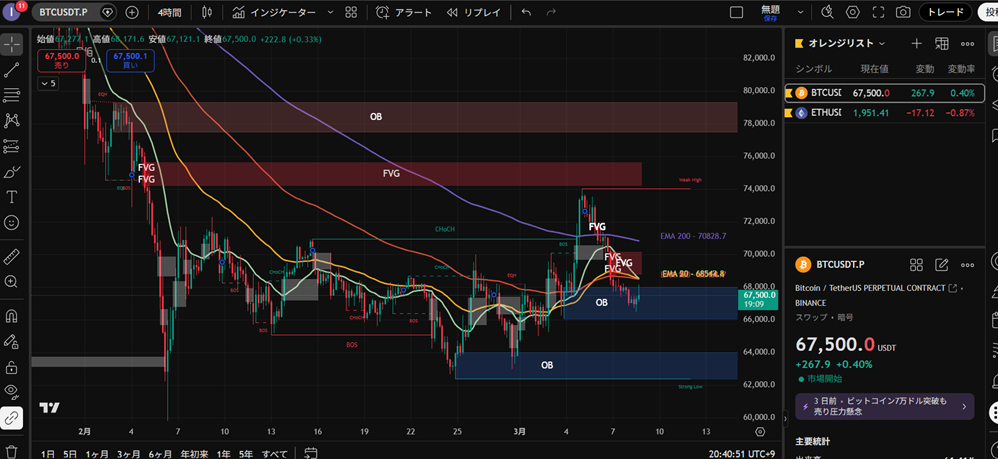The image size is (998, 459).
Task: Open chart settings hexagon gear icon
Action: (x=853, y=13)
